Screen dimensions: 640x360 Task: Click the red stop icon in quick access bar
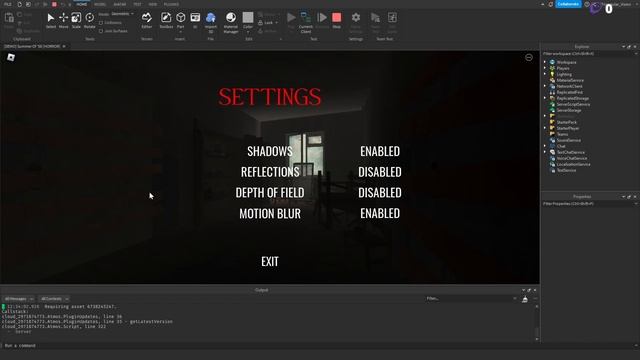tap(54, 4)
